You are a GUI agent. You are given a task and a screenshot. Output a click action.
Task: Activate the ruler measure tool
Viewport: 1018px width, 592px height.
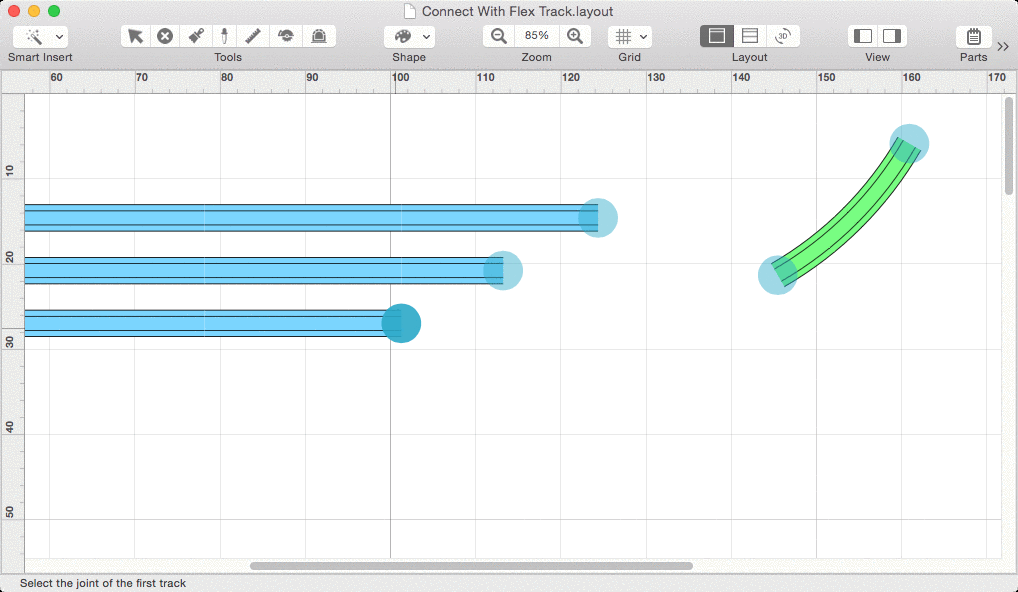click(x=254, y=36)
